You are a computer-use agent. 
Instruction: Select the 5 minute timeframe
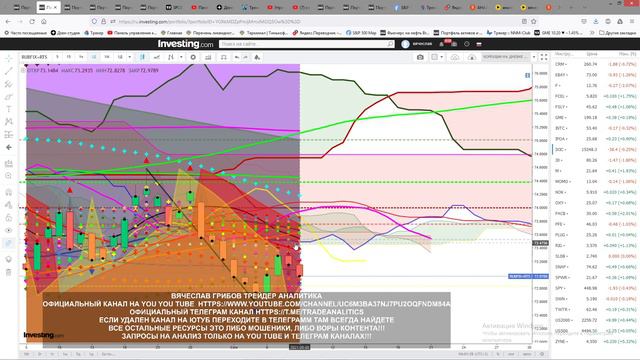pyautogui.click(x=57, y=57)
